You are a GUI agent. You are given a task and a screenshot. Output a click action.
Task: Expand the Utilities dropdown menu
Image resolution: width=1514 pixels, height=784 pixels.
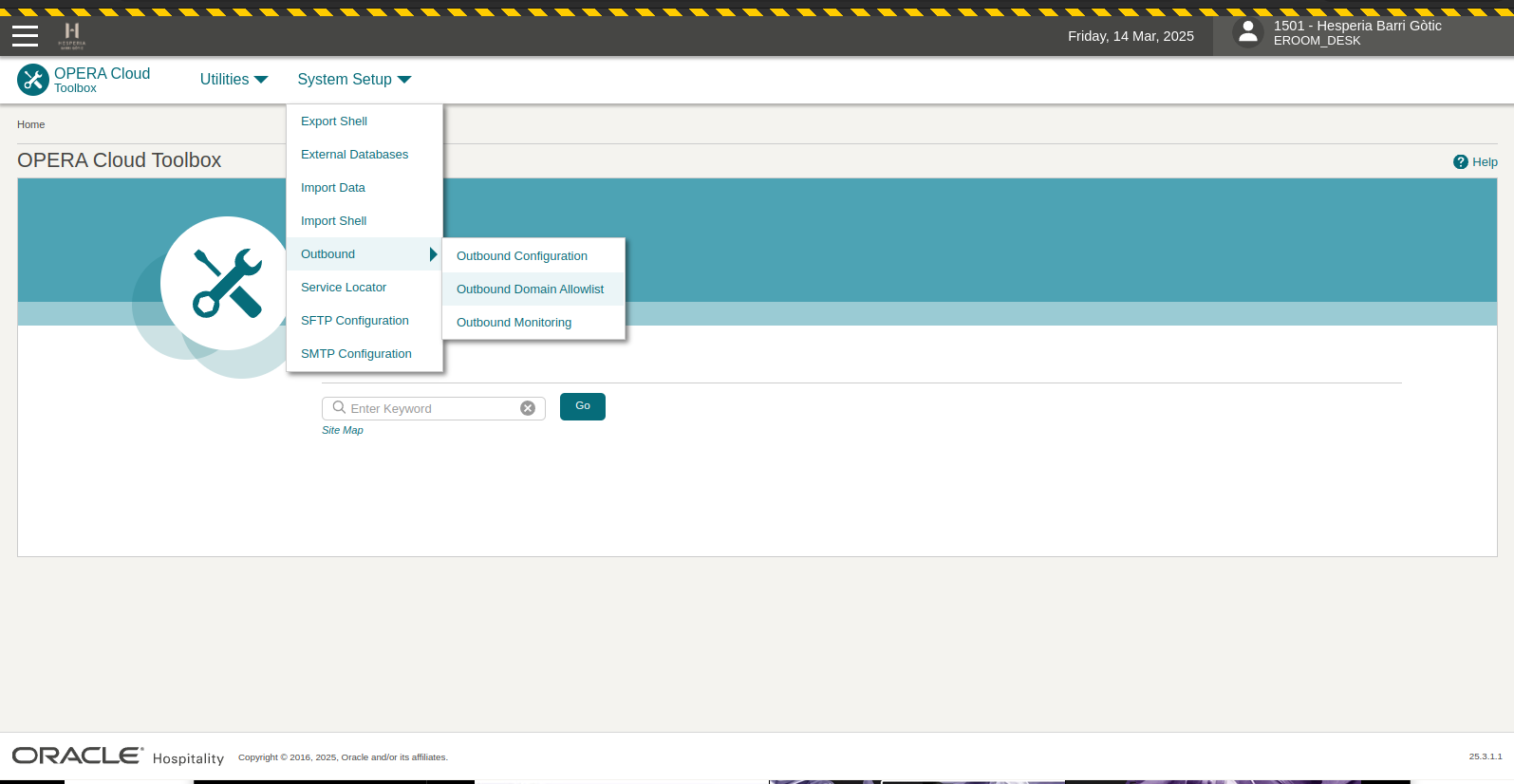[234, 80]
